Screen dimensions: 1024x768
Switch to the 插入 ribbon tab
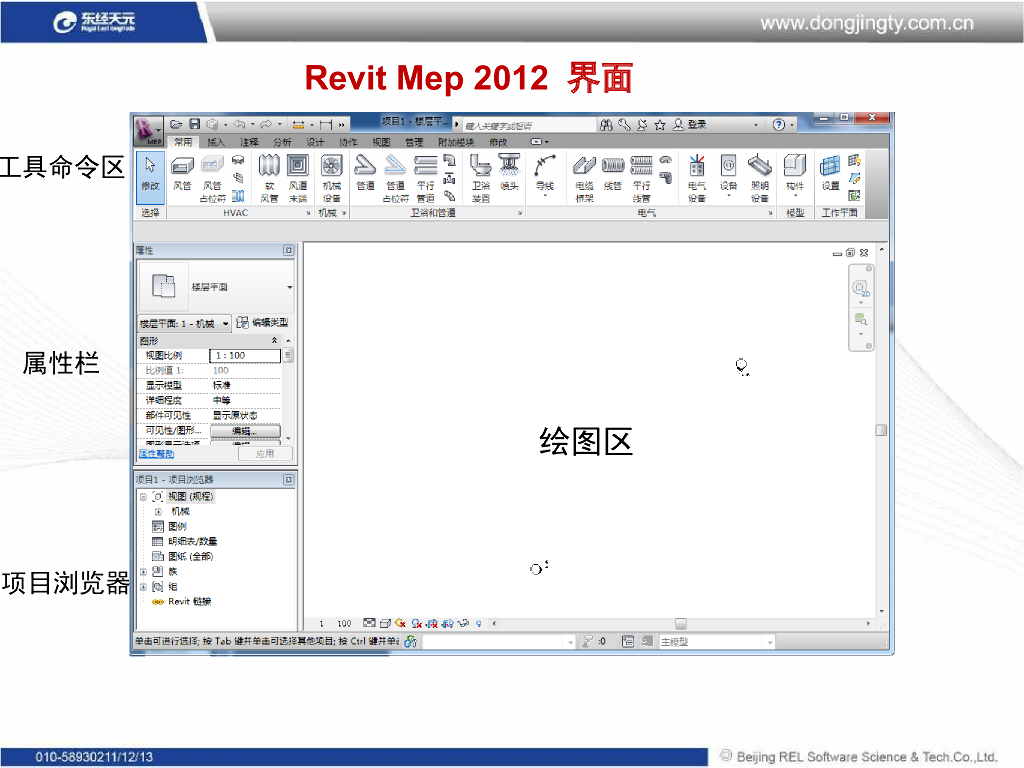pos(216,142)
